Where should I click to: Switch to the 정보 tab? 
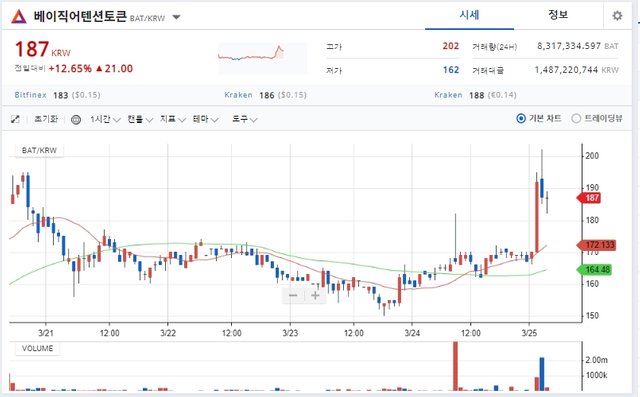pyautogui.click(x=558, y=15)
